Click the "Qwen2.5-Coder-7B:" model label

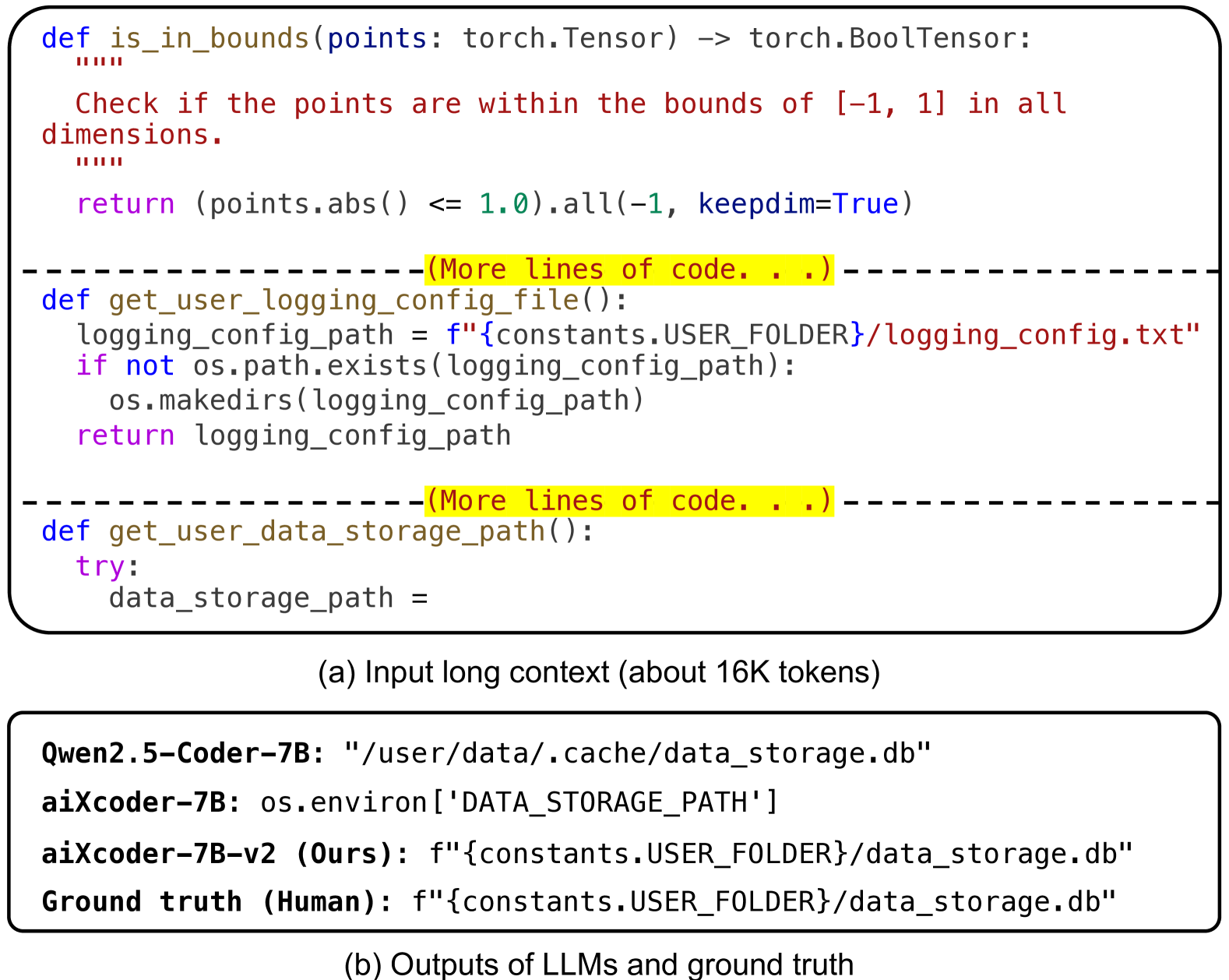pos(183,753)
